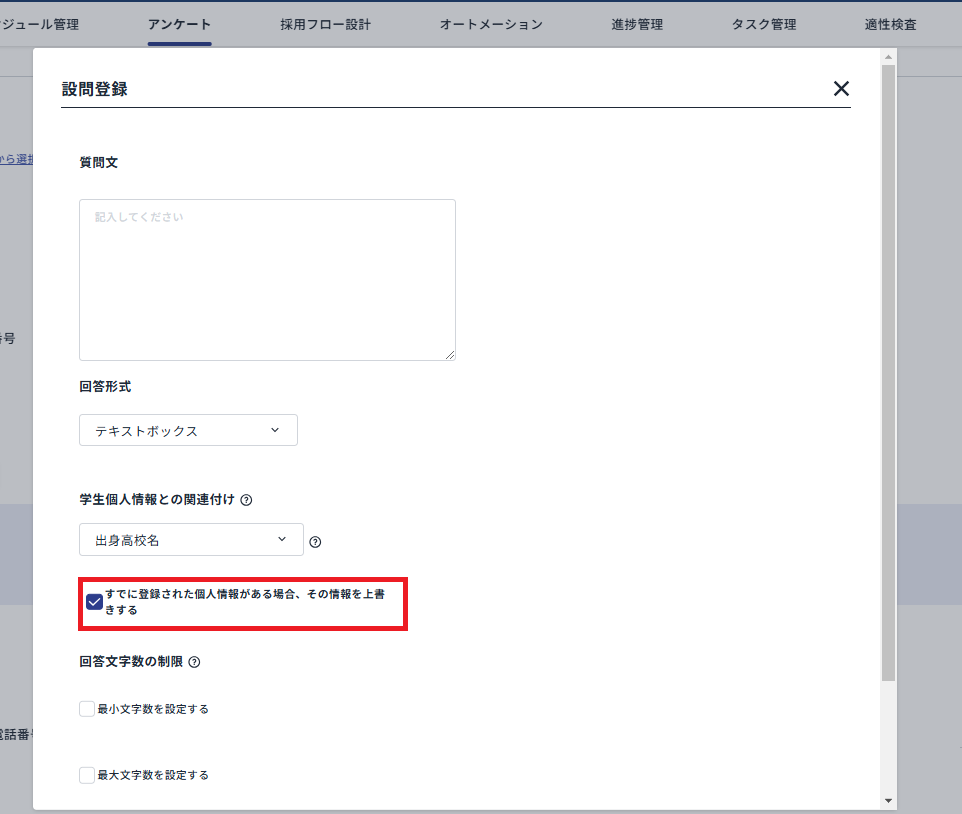The width and height of the screenshot is (962, 814).
Task: Click the question mark icon next to 出身高校名 dropdown
Action: [315, 541]
